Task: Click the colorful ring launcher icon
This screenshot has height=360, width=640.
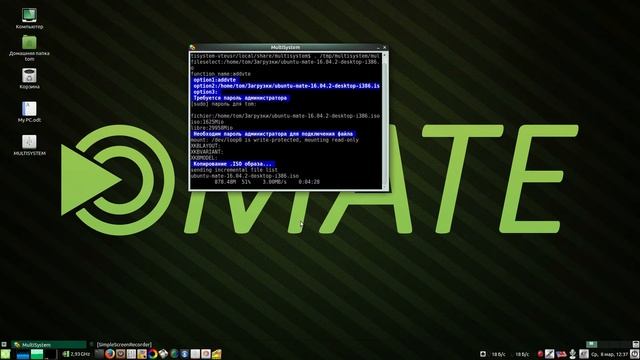Action: (x=153, y=354)
